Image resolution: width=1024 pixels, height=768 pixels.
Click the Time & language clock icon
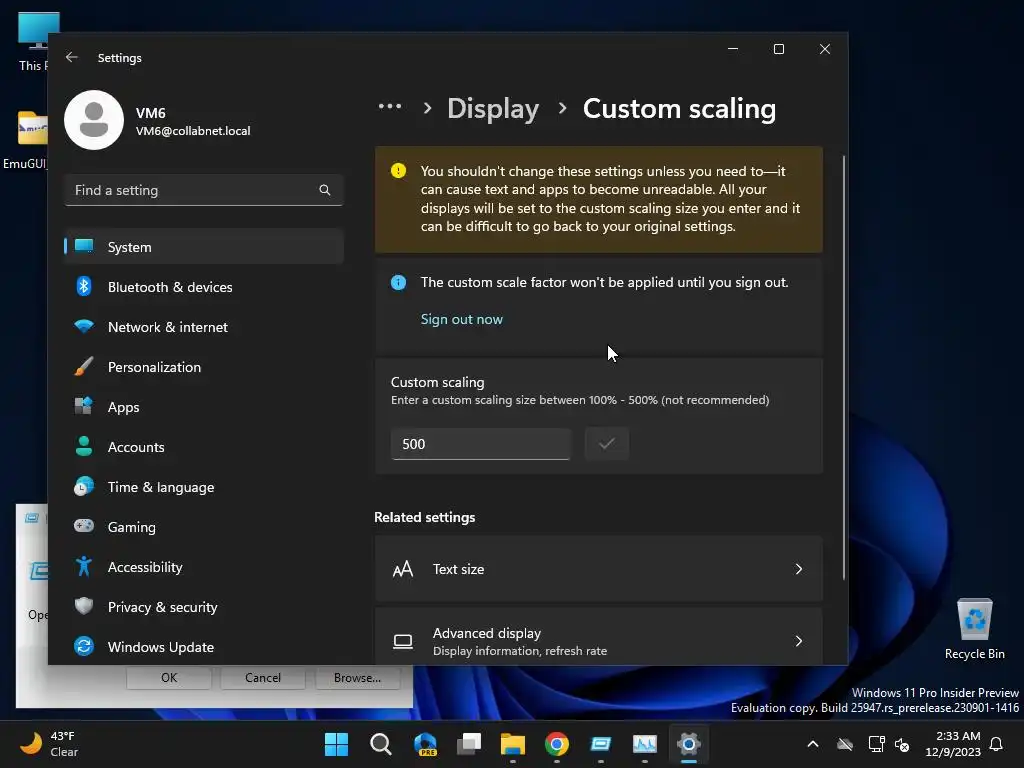84,487
